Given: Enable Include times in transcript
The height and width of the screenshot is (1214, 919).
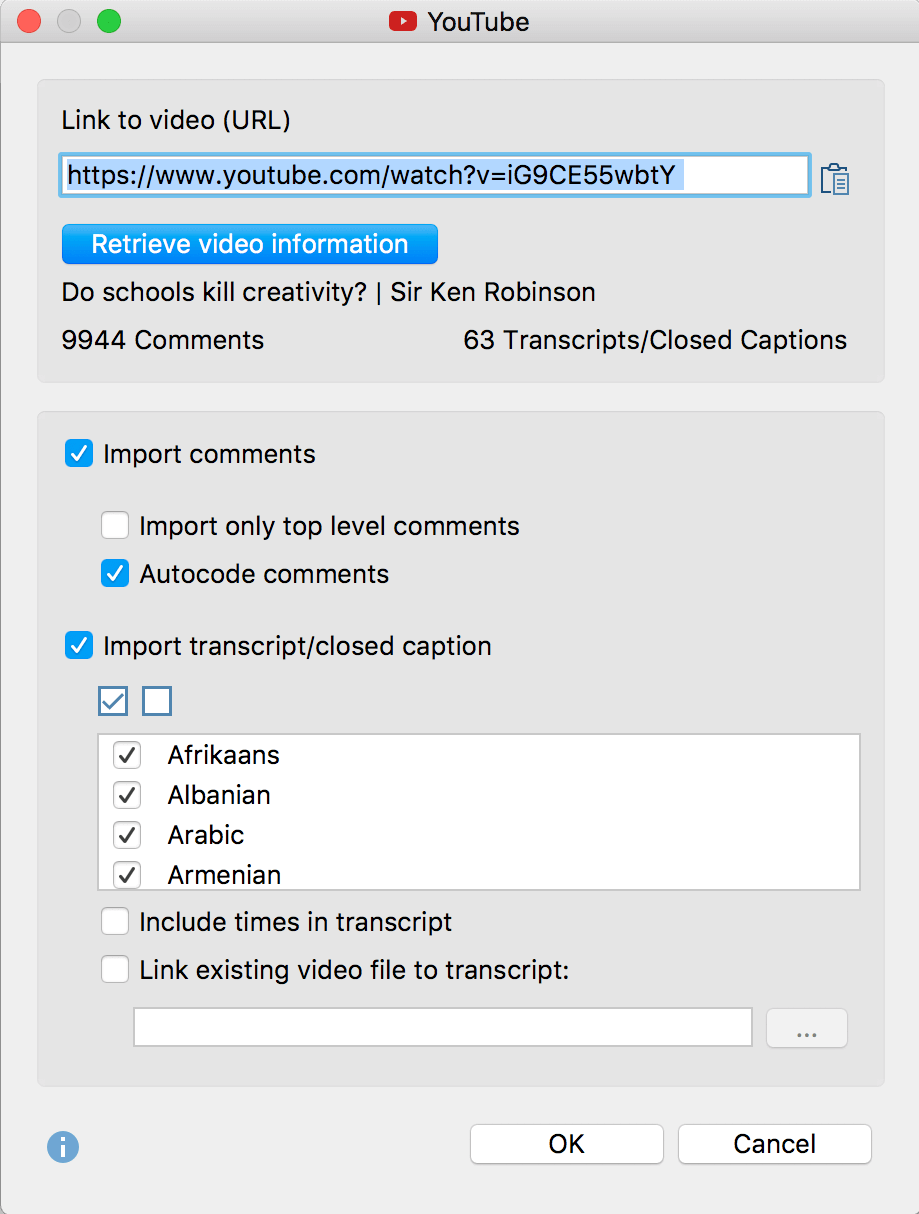Looking at the screenshot, I should (x=115, y=921).
